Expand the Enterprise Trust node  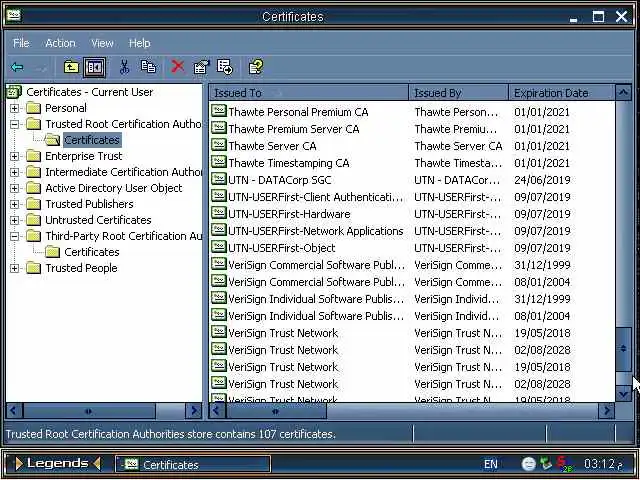pyautogui.click(x=14, y=156)
